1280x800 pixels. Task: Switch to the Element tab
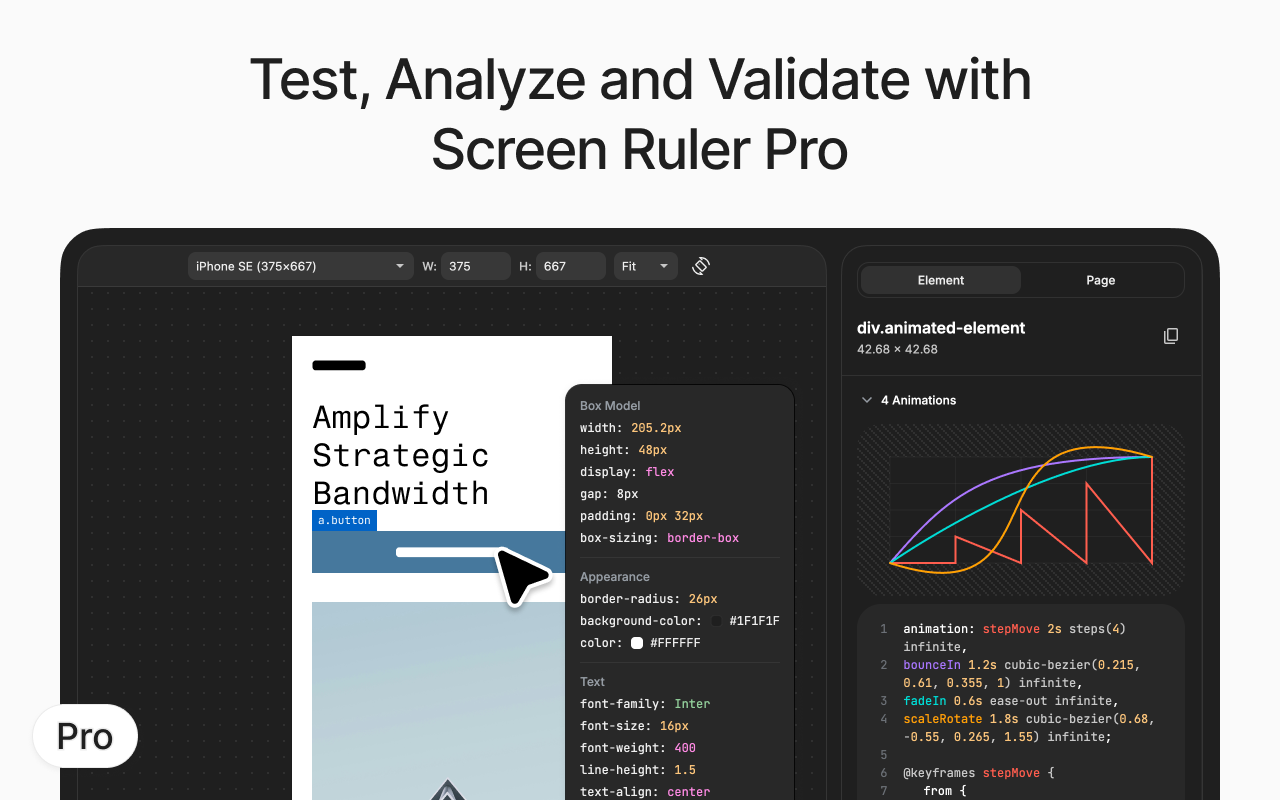(x=941, y=280)
